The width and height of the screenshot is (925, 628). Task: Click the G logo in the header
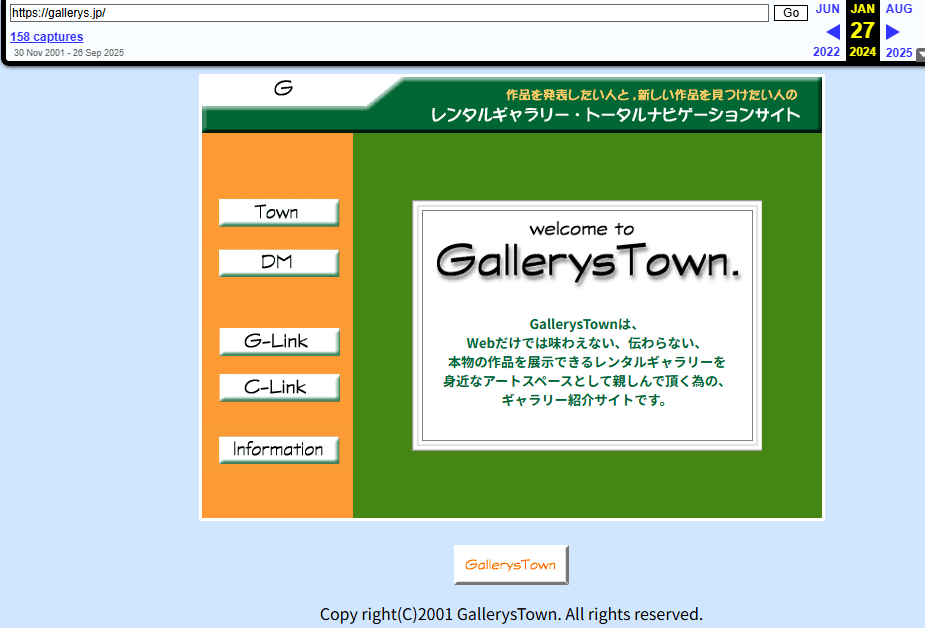[x=284, y=88]
